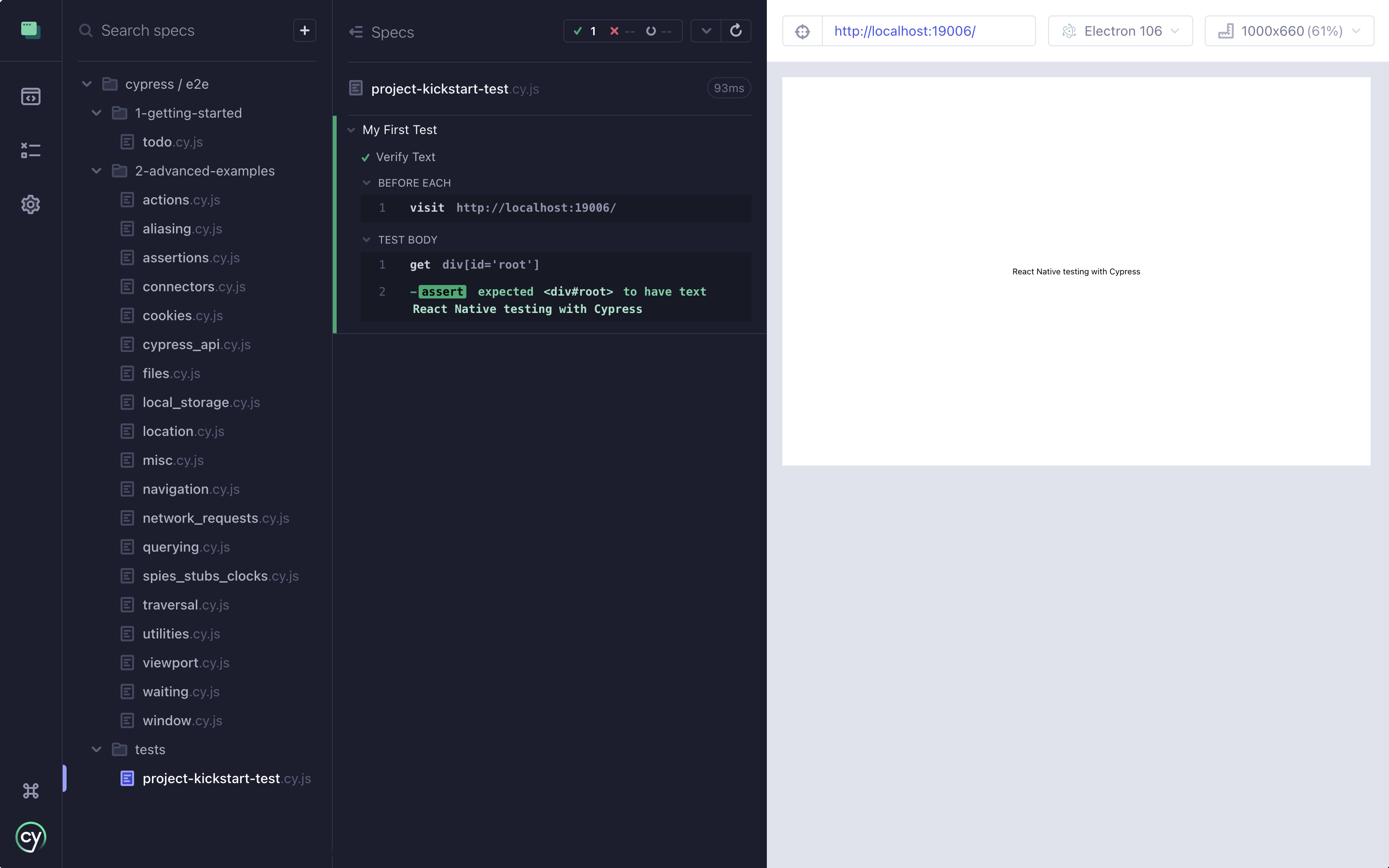Open the Electron 106 browser dropdown
The height and width of the screenshot is (868, 1389).
pyautogui.click(x=1120, y=31)
